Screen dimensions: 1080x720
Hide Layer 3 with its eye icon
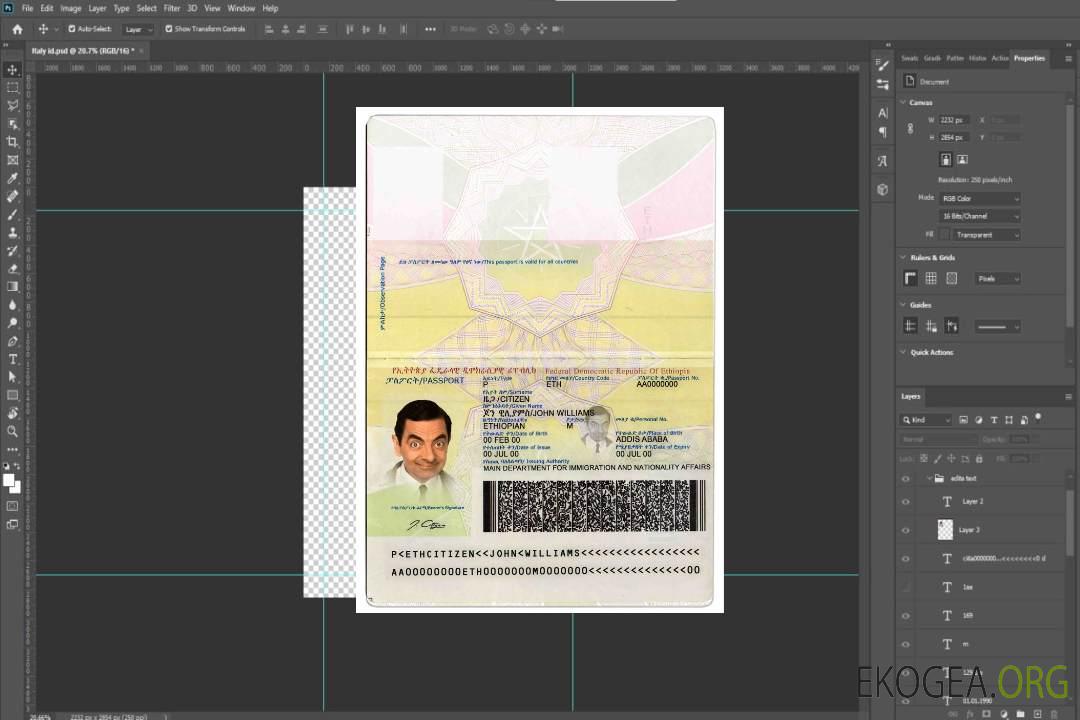coord(906,530)
